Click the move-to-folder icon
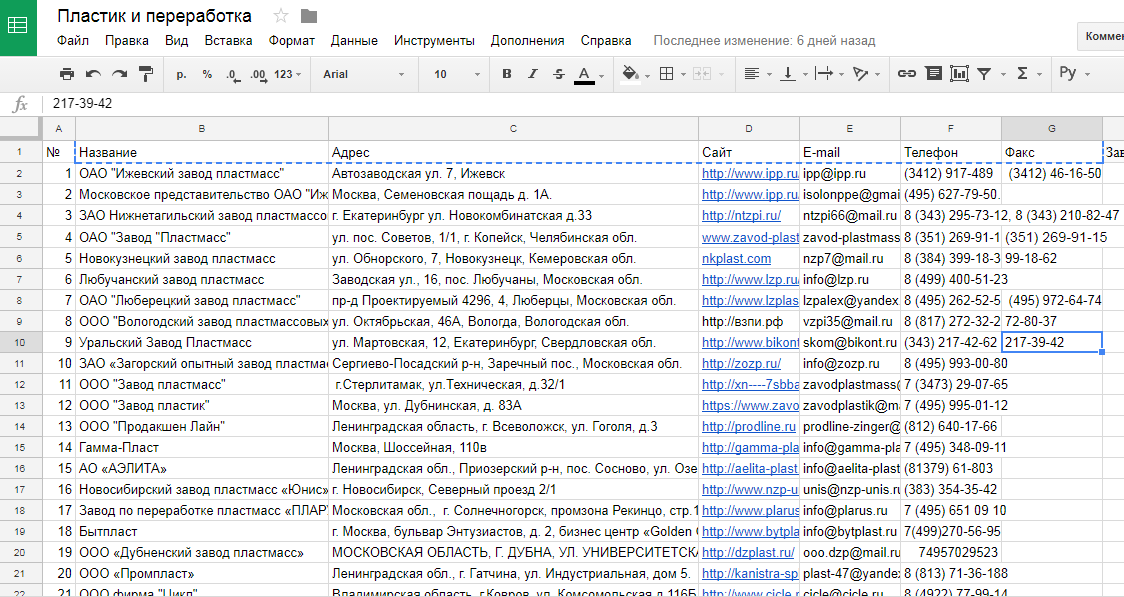 (309, 16)
